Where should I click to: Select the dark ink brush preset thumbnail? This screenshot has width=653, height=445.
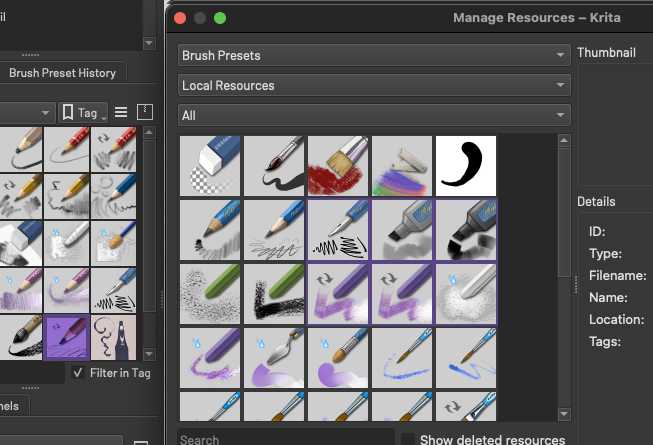pyautogui.click(x=274, y=166)
